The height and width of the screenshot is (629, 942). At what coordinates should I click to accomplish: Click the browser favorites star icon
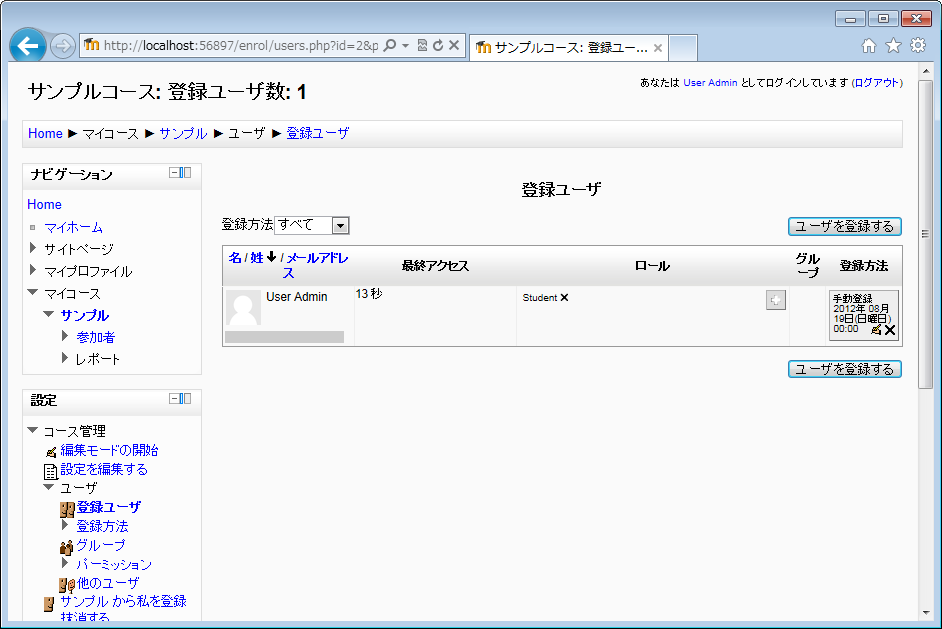click(x=893, y=45)
